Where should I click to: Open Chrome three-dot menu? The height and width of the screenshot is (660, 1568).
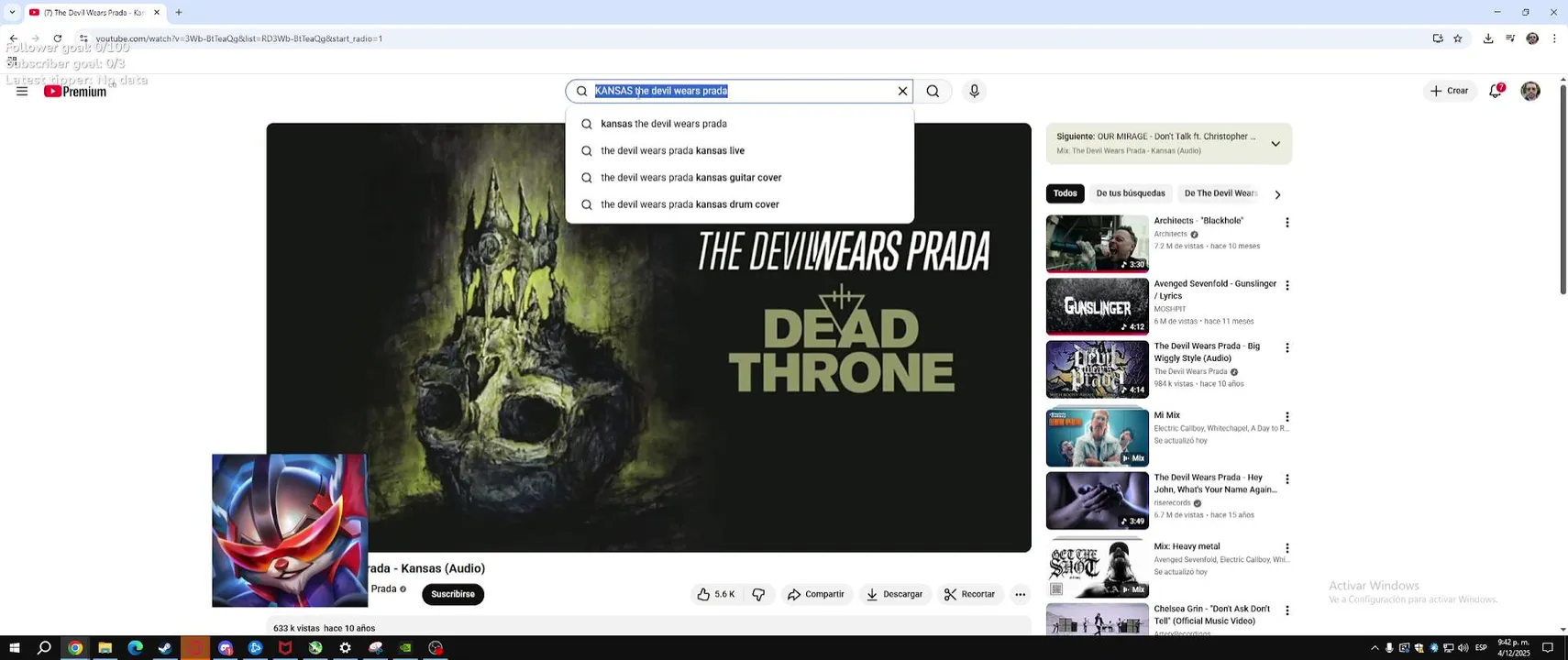pos(1554,38)
